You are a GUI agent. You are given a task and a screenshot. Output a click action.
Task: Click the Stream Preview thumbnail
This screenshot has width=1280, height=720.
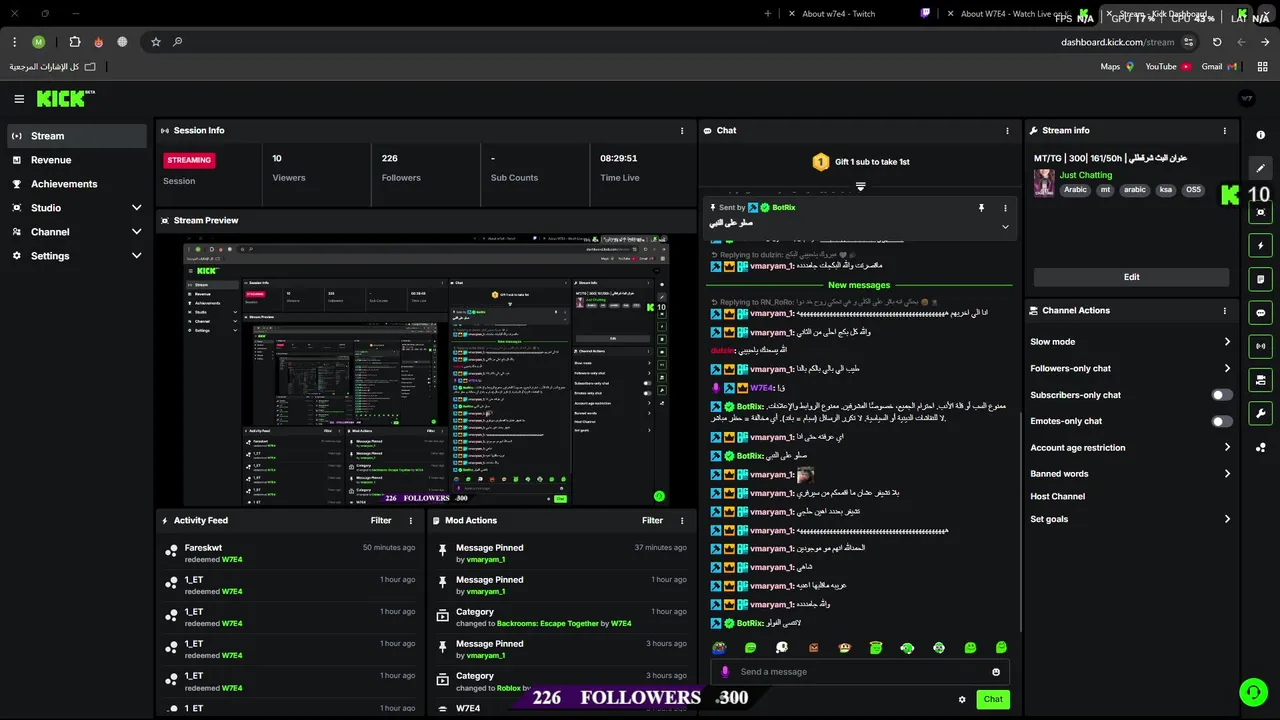pyautogui.click(x=426, y=371)
